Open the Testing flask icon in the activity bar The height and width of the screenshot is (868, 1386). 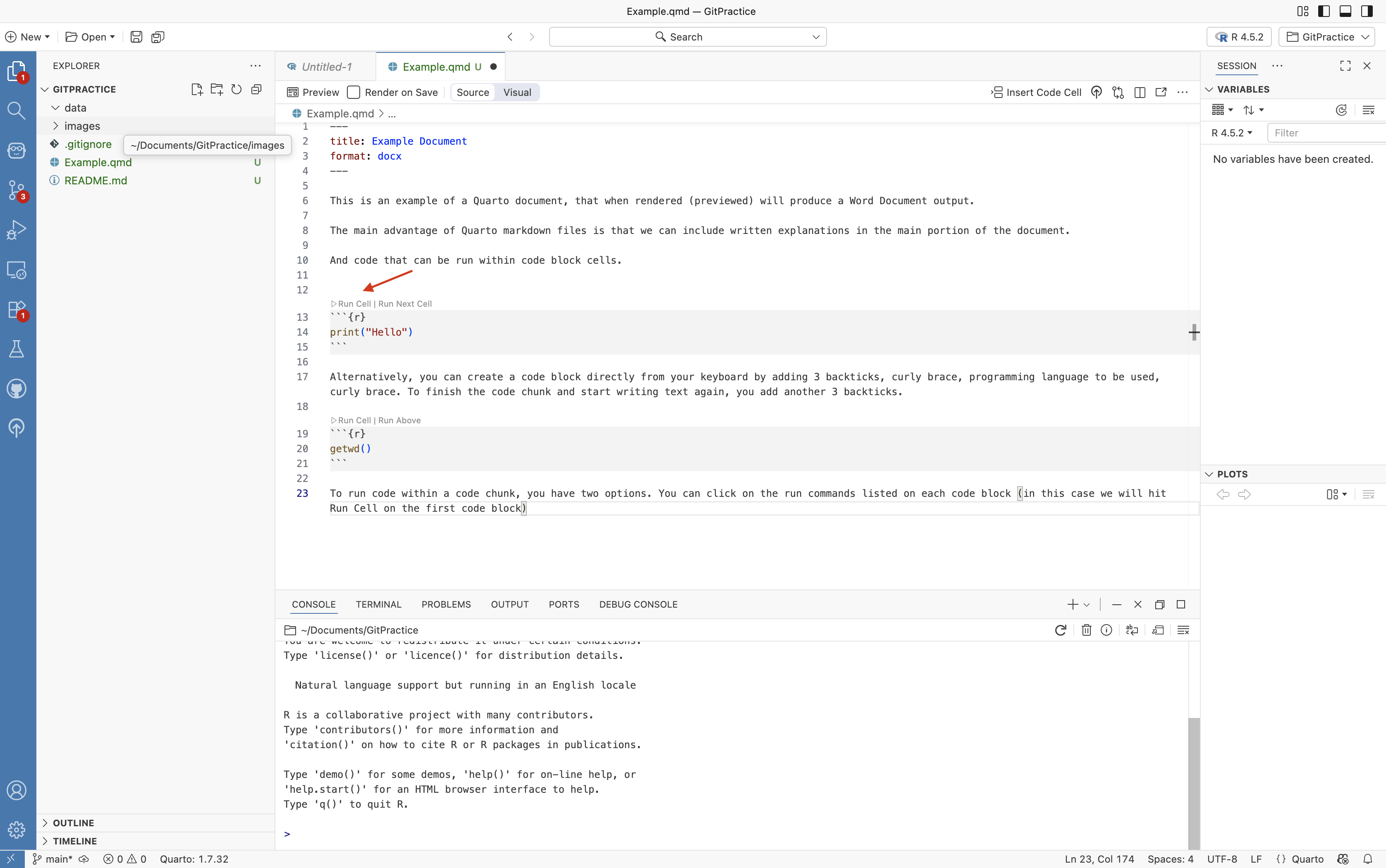tap(17, 349)
